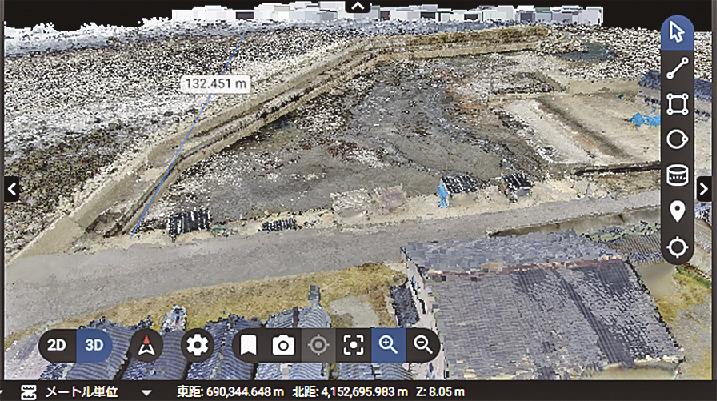Expand the right side panel arrow

[x=704, y=189]
